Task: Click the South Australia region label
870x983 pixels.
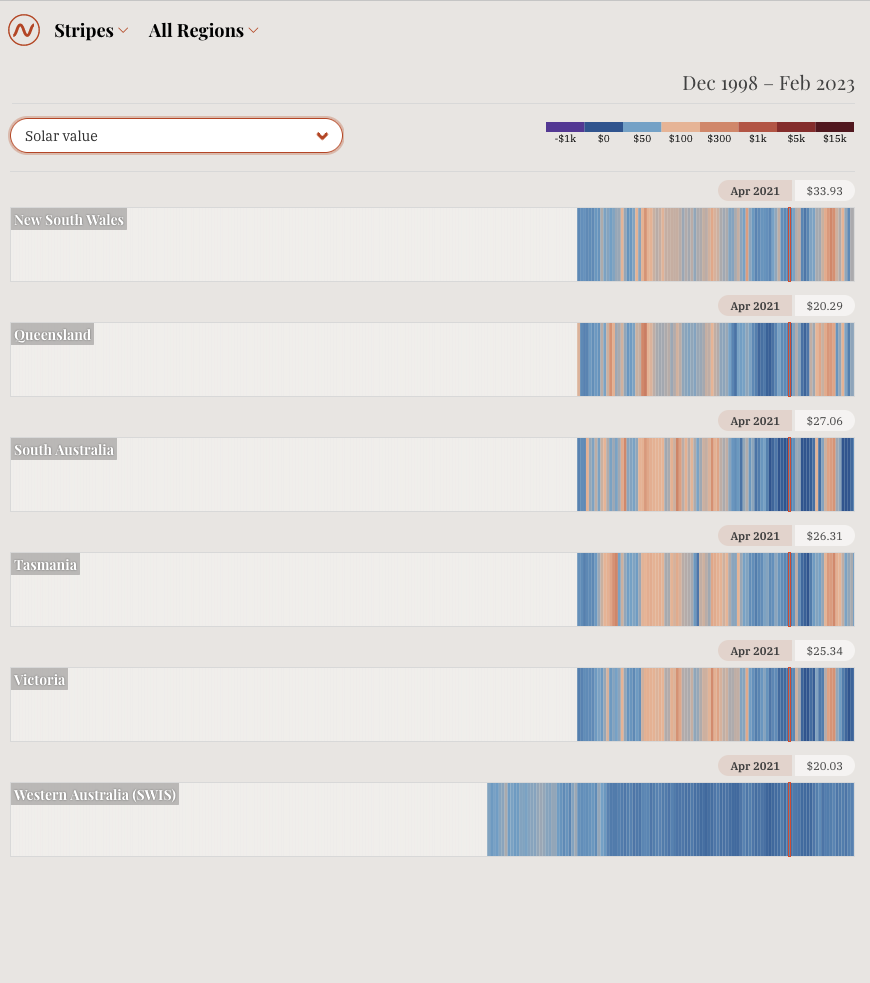Action: [x=63, y=449]
